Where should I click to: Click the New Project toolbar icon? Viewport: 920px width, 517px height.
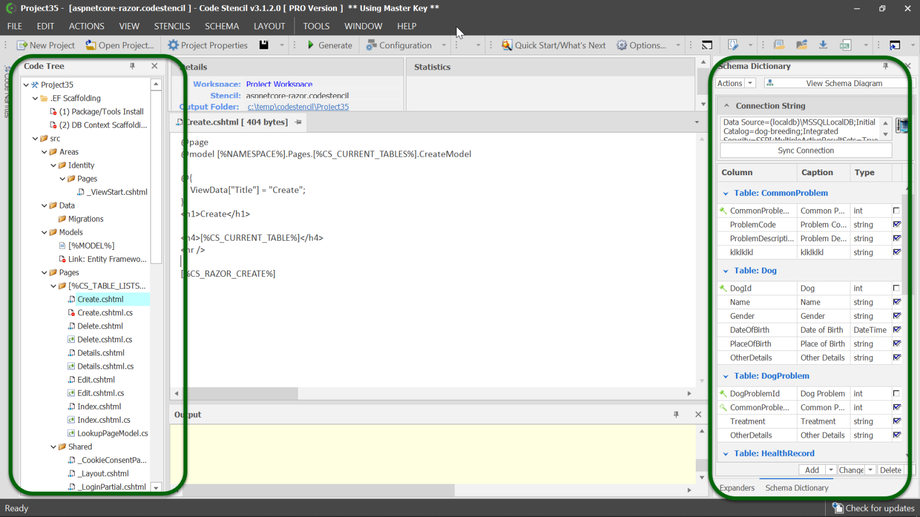point(22,45)
